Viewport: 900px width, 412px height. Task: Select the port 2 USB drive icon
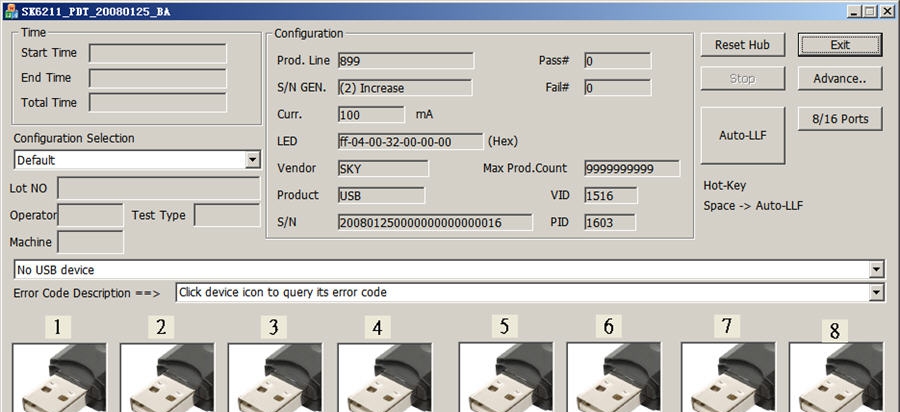[167, 378]
